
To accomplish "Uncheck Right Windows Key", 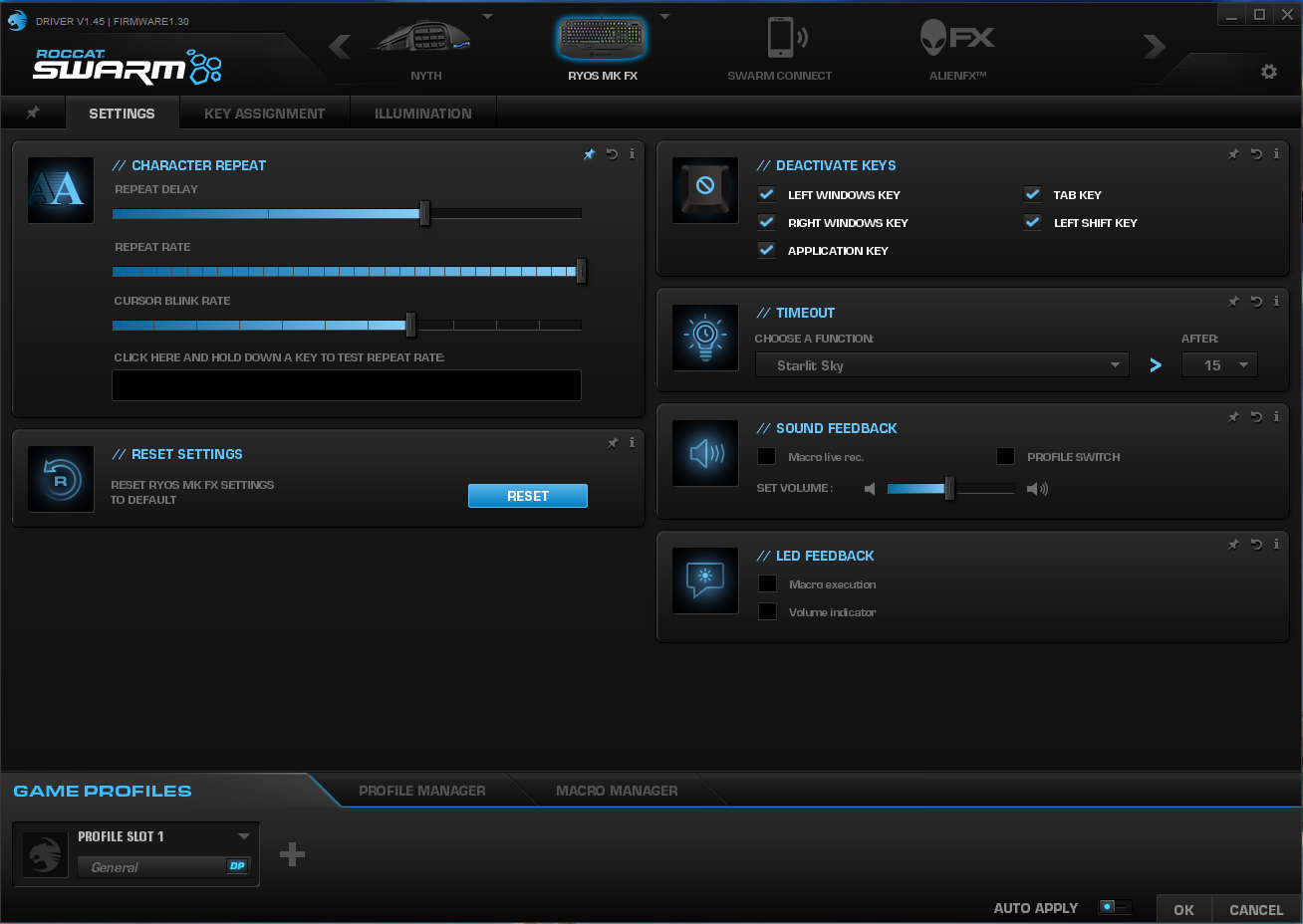I will click(767, 222).
